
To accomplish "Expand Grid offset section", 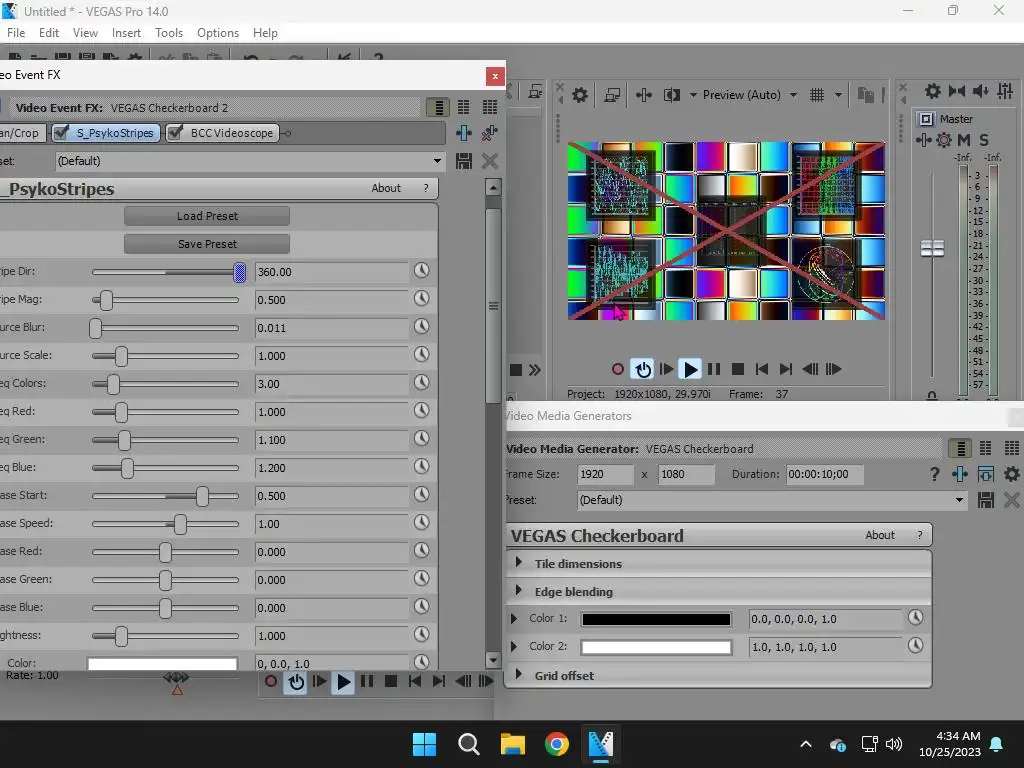I will pyautogui.click(x=519, y=674).
